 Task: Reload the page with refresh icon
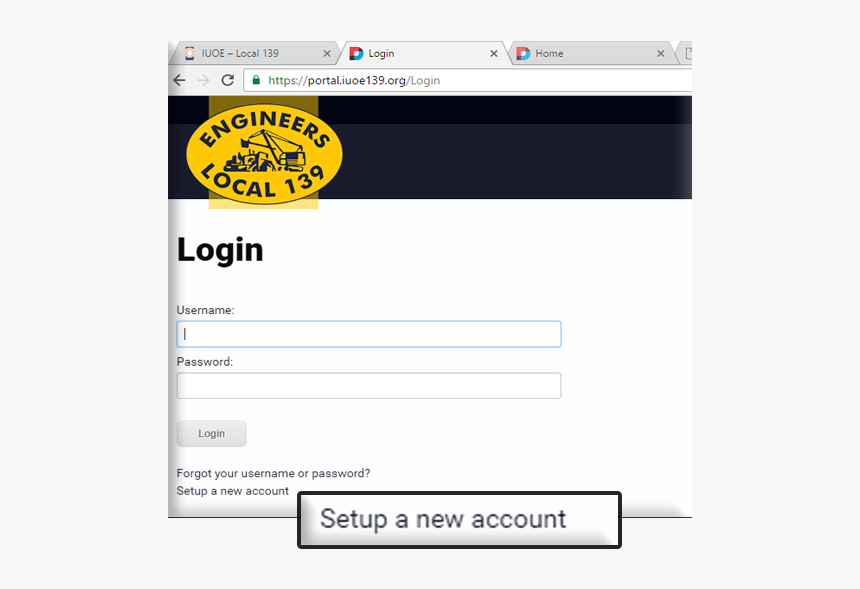(228, 81)
